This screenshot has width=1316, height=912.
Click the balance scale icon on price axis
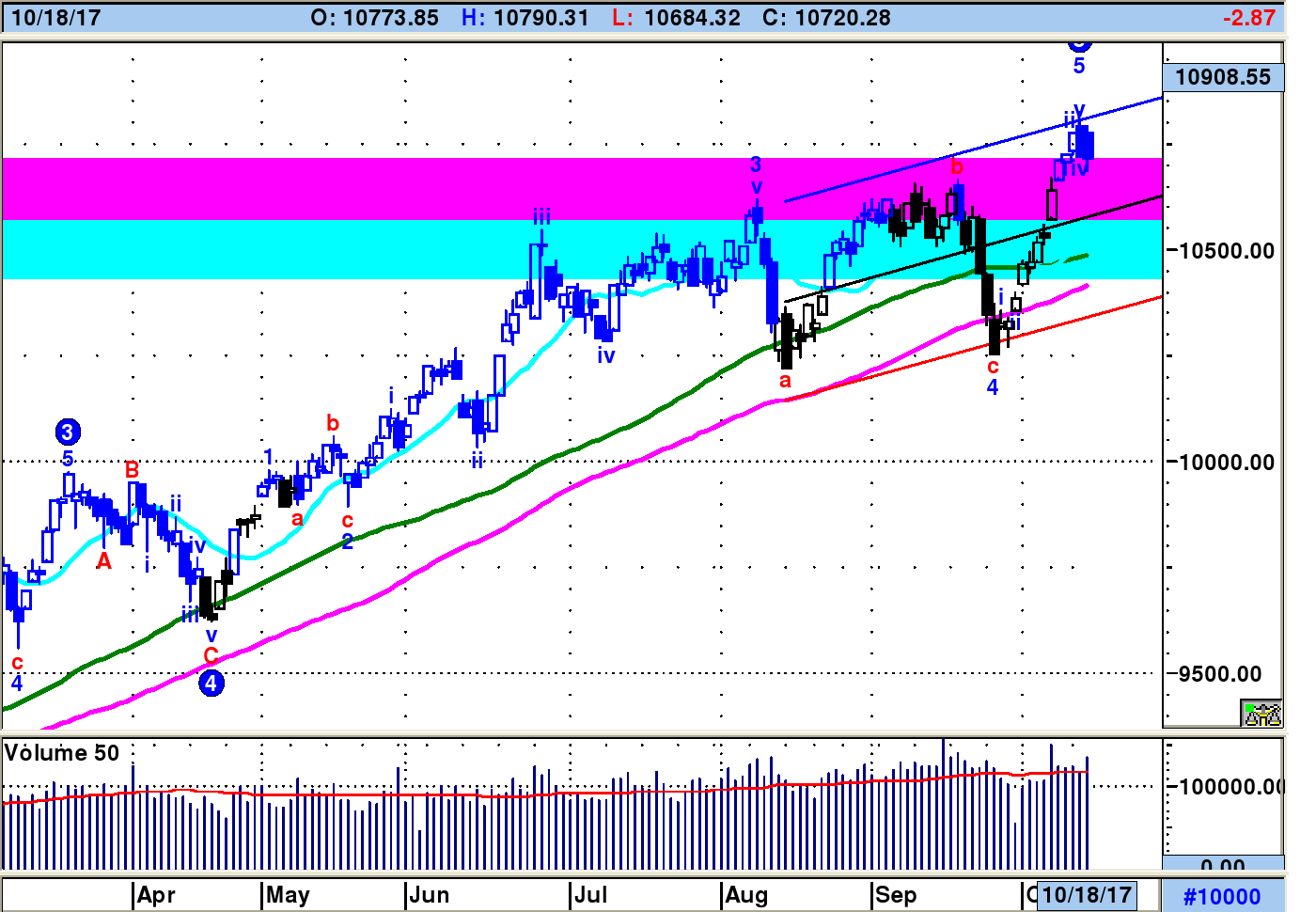pos(1261,714)
